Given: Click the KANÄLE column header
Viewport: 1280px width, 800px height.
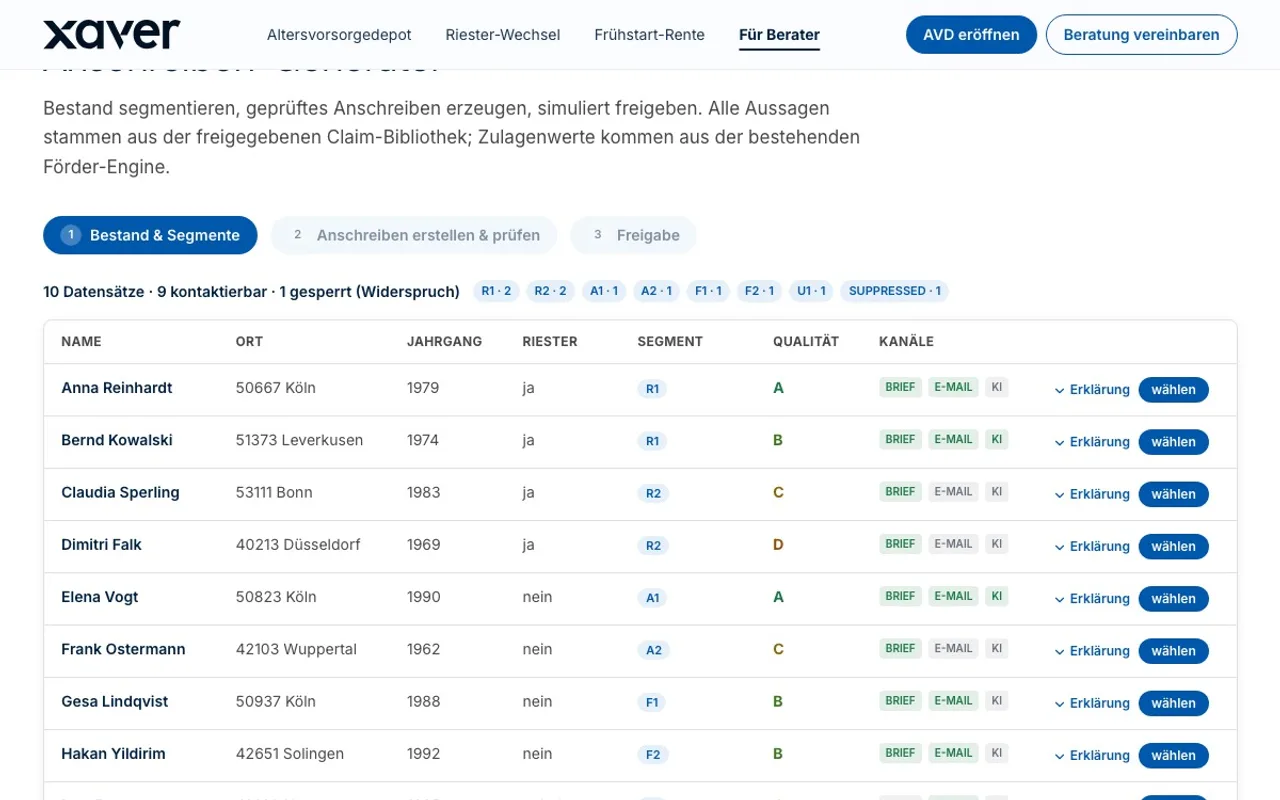Looking at the screenshot, I should pos(906,341).
